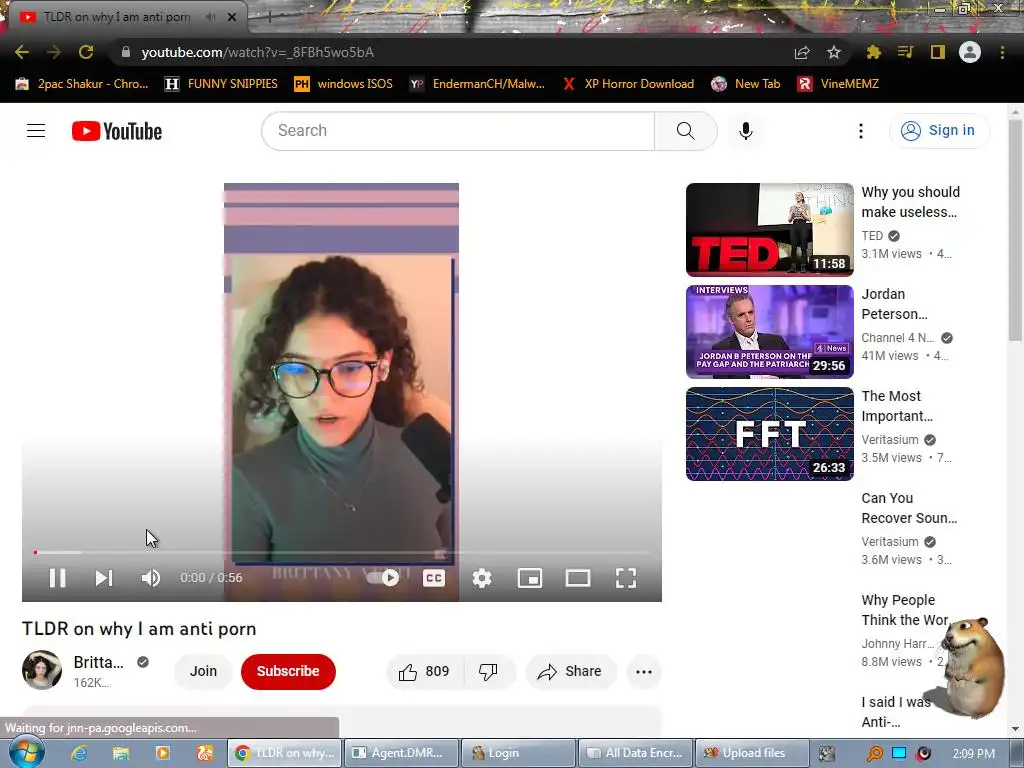Open YouTube settings three-dot menu
The height and width of the screenshot is (768, 1024).
point(861,131)
